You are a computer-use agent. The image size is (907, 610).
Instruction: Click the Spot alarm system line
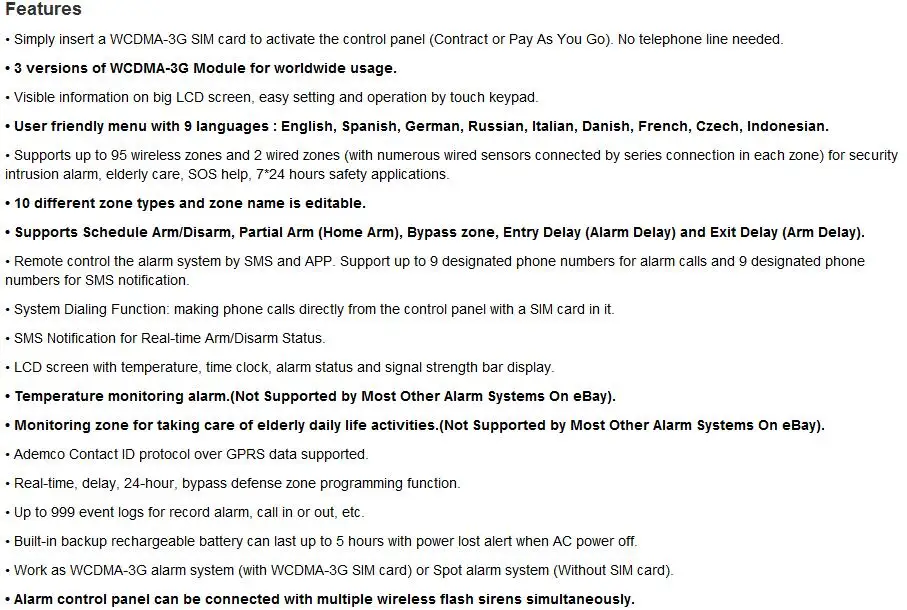coord(339,570)
